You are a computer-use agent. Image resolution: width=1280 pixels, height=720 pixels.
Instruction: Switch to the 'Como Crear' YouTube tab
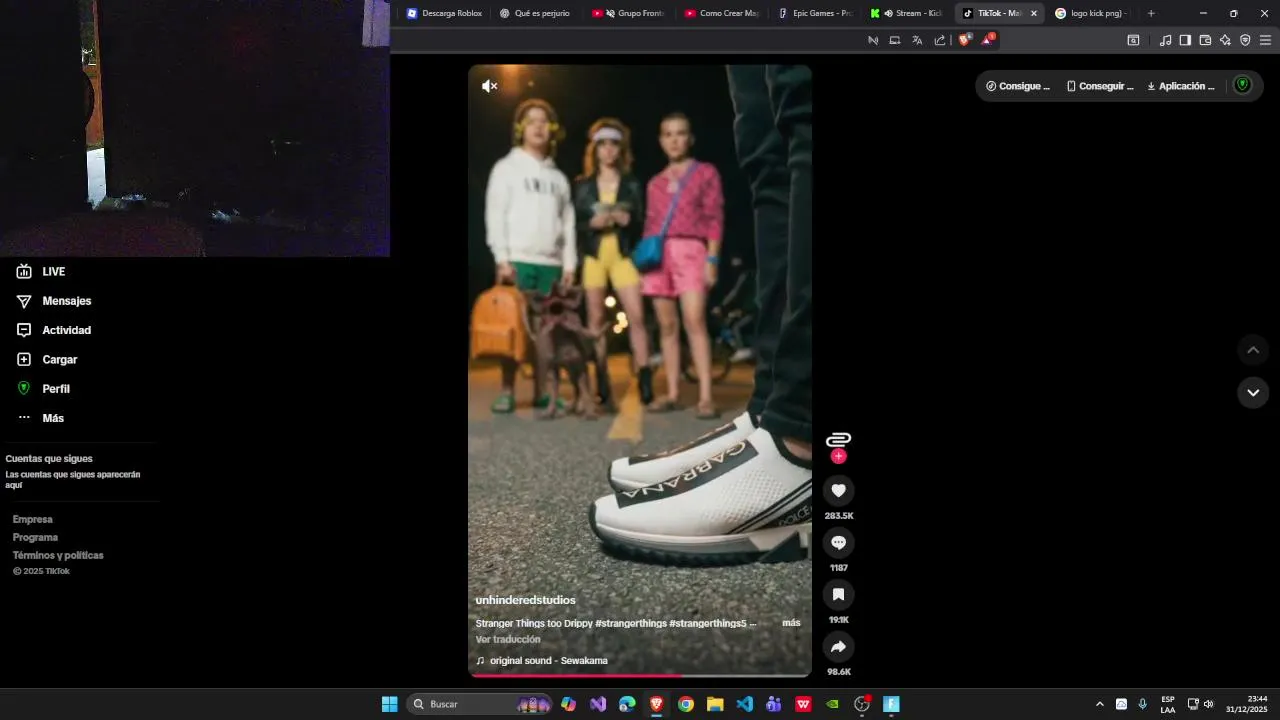point(722,13)
